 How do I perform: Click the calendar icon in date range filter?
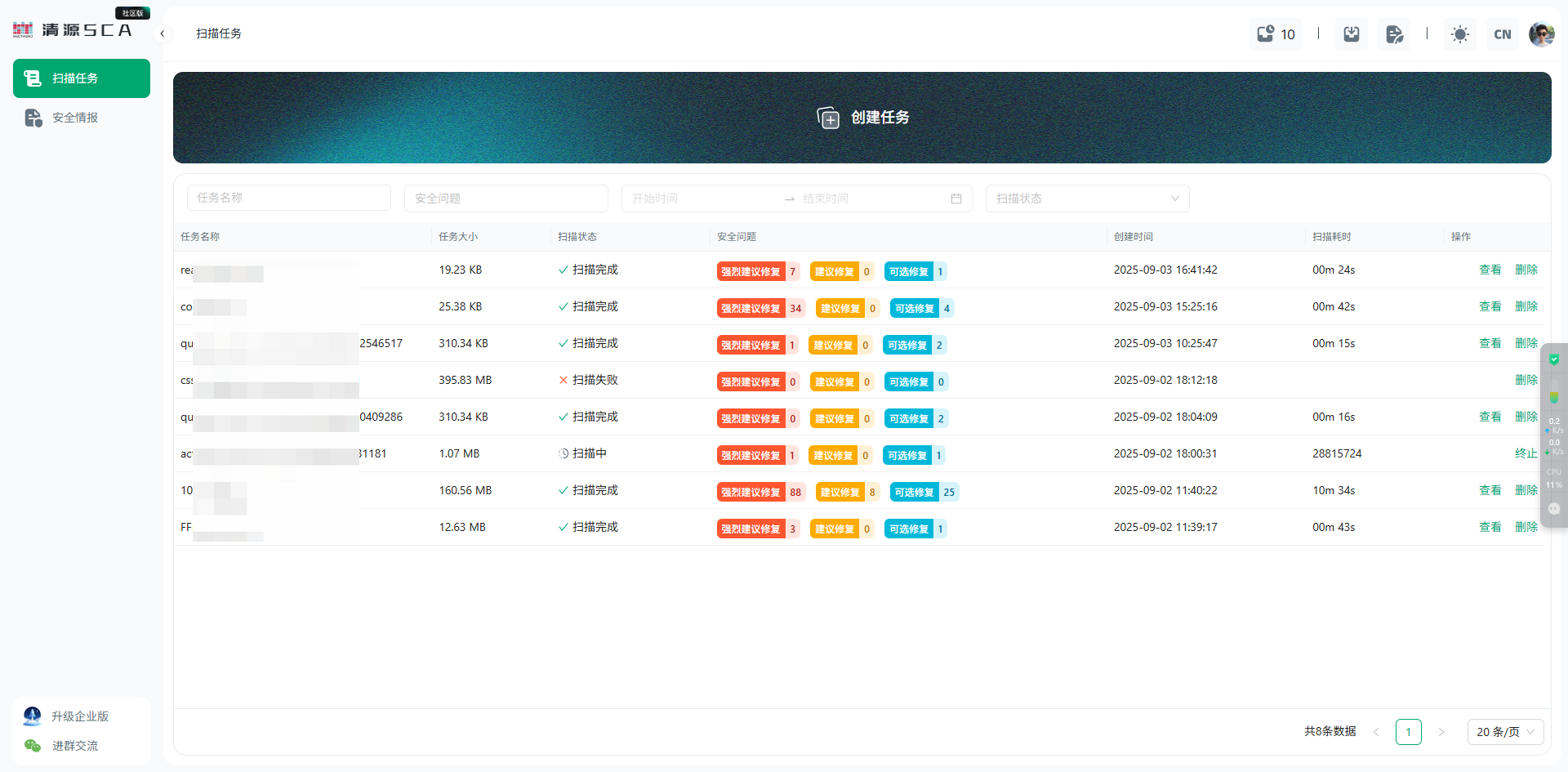pos(955,199)
